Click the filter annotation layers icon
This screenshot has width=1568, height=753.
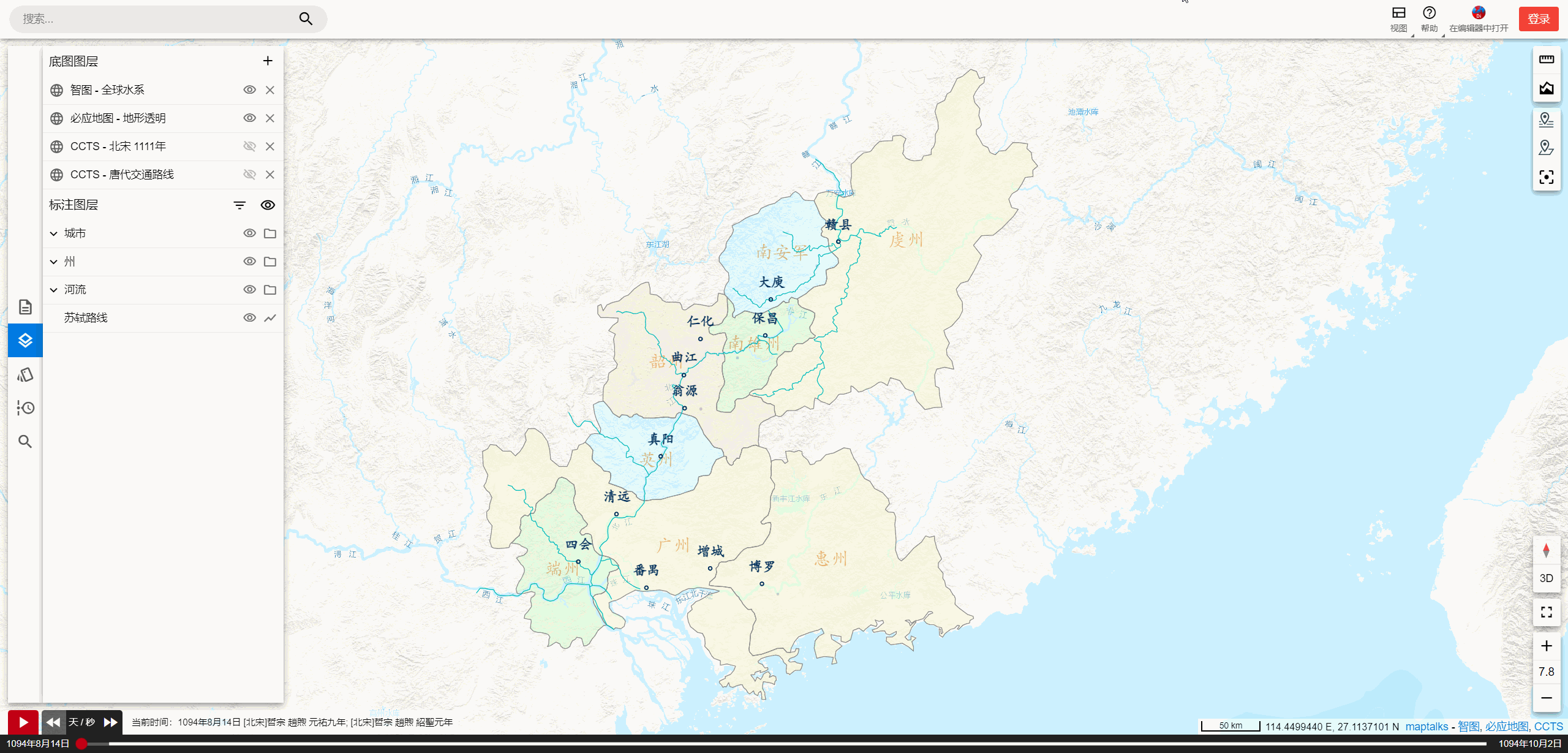coord(239,205)
